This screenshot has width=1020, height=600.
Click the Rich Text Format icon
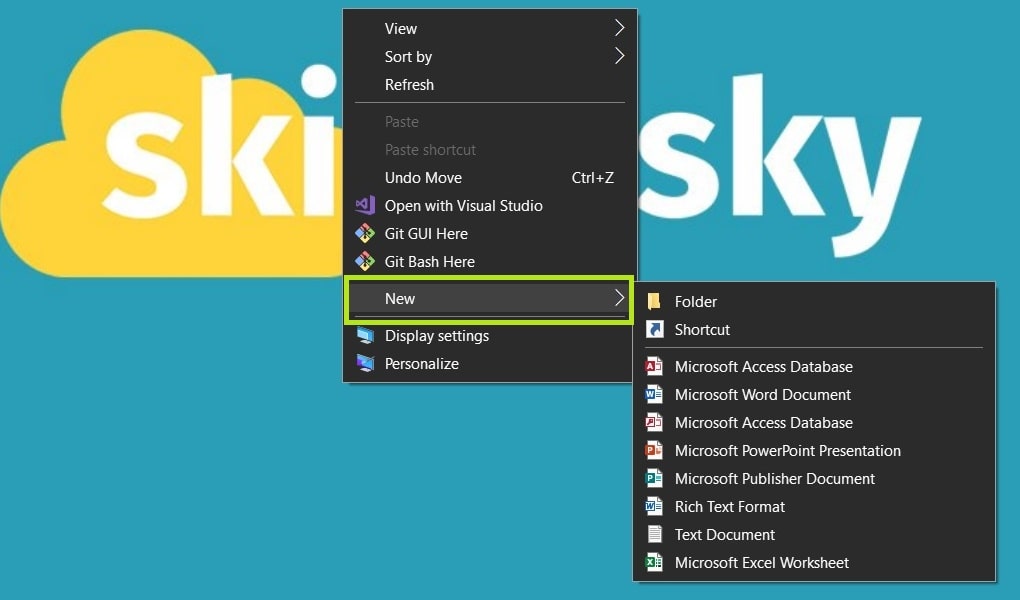[x=654, y=506]
